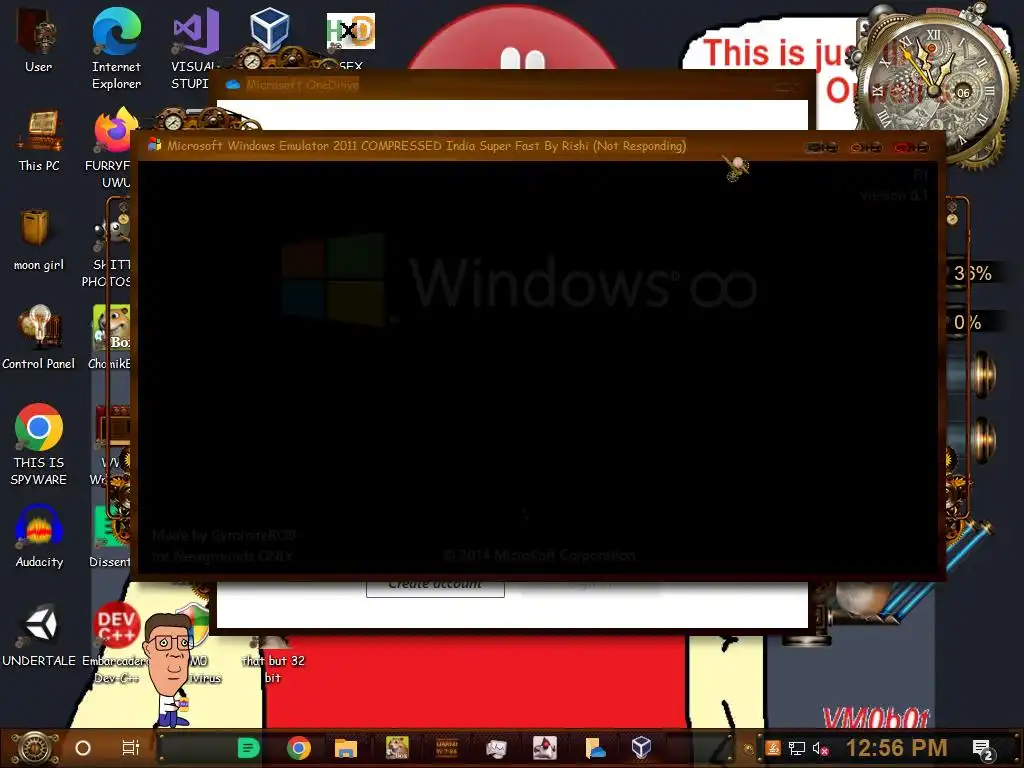Open the network tray icon

[x=797, y=748]
